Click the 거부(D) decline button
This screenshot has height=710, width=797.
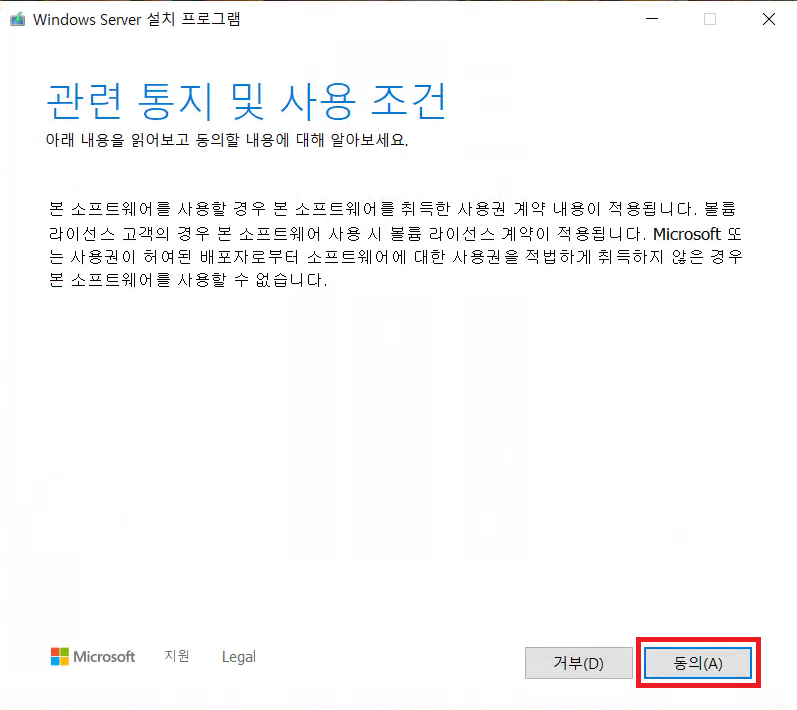pyautogui.click(x=578, y=663)
